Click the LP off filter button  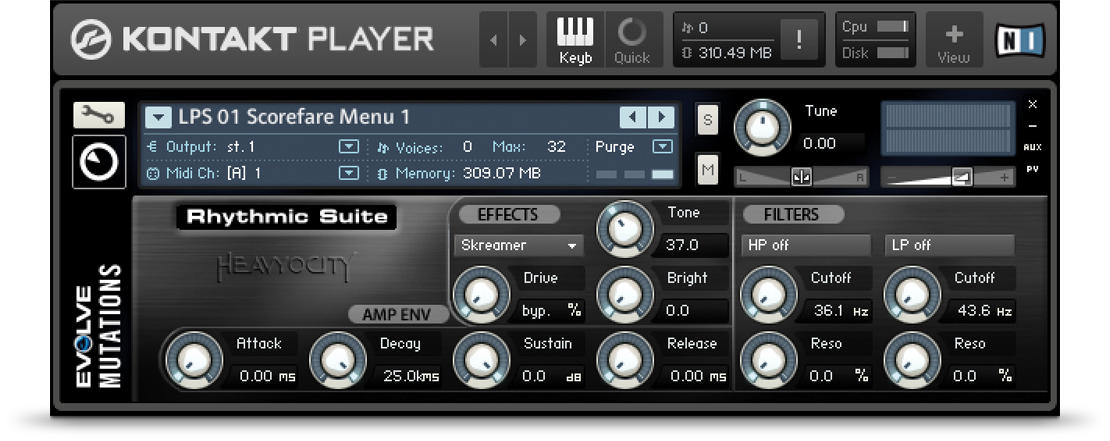(x=949, y=245)
